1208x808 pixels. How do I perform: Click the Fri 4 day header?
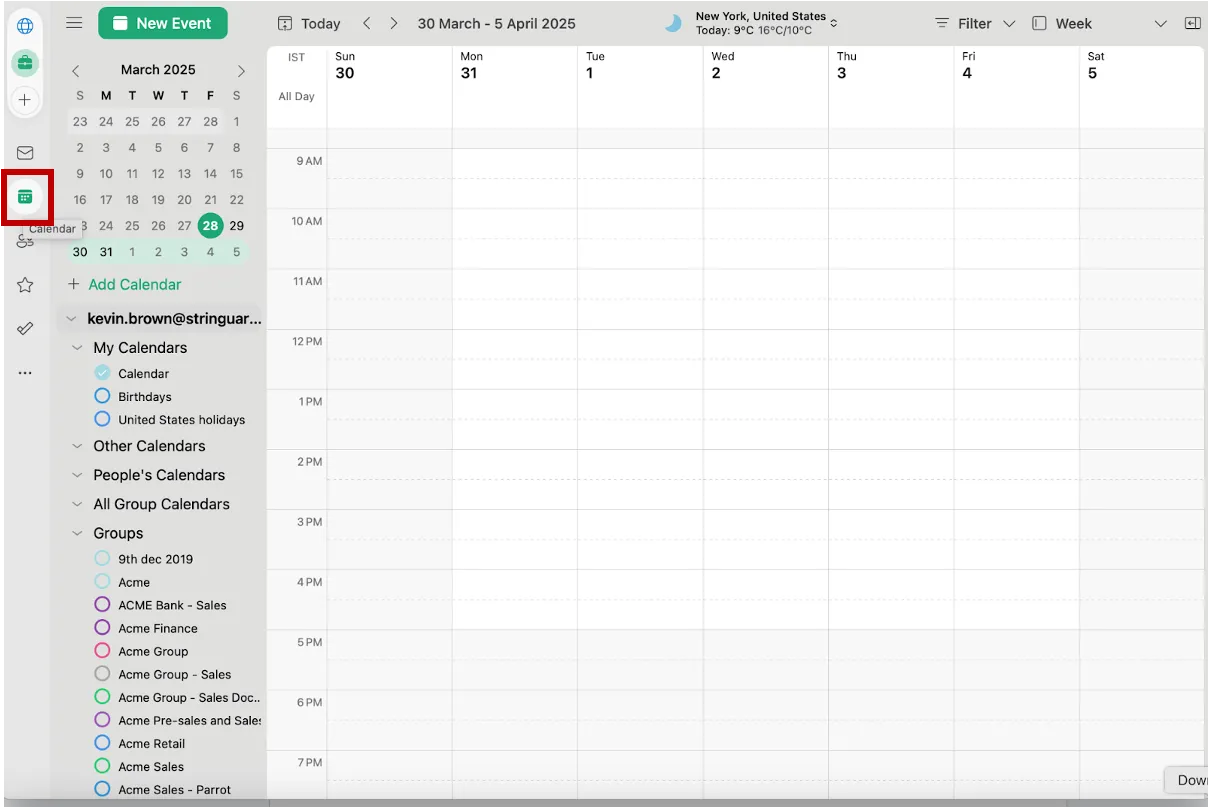968,65
